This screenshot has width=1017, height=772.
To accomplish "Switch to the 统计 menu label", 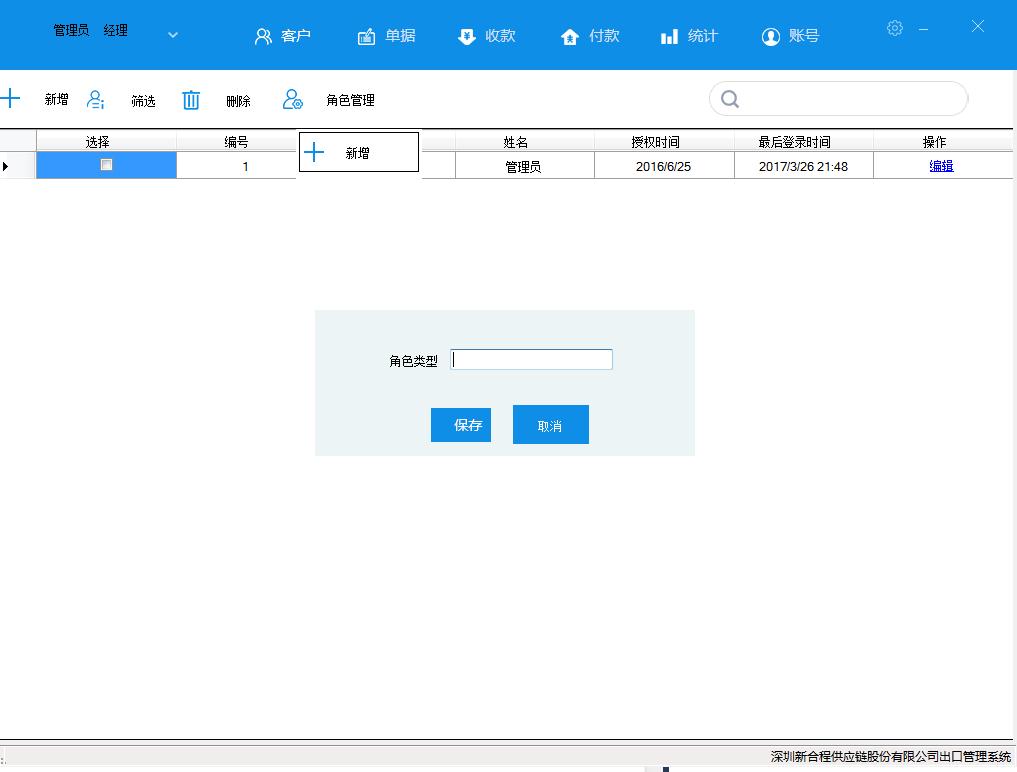I will (702, 36).
